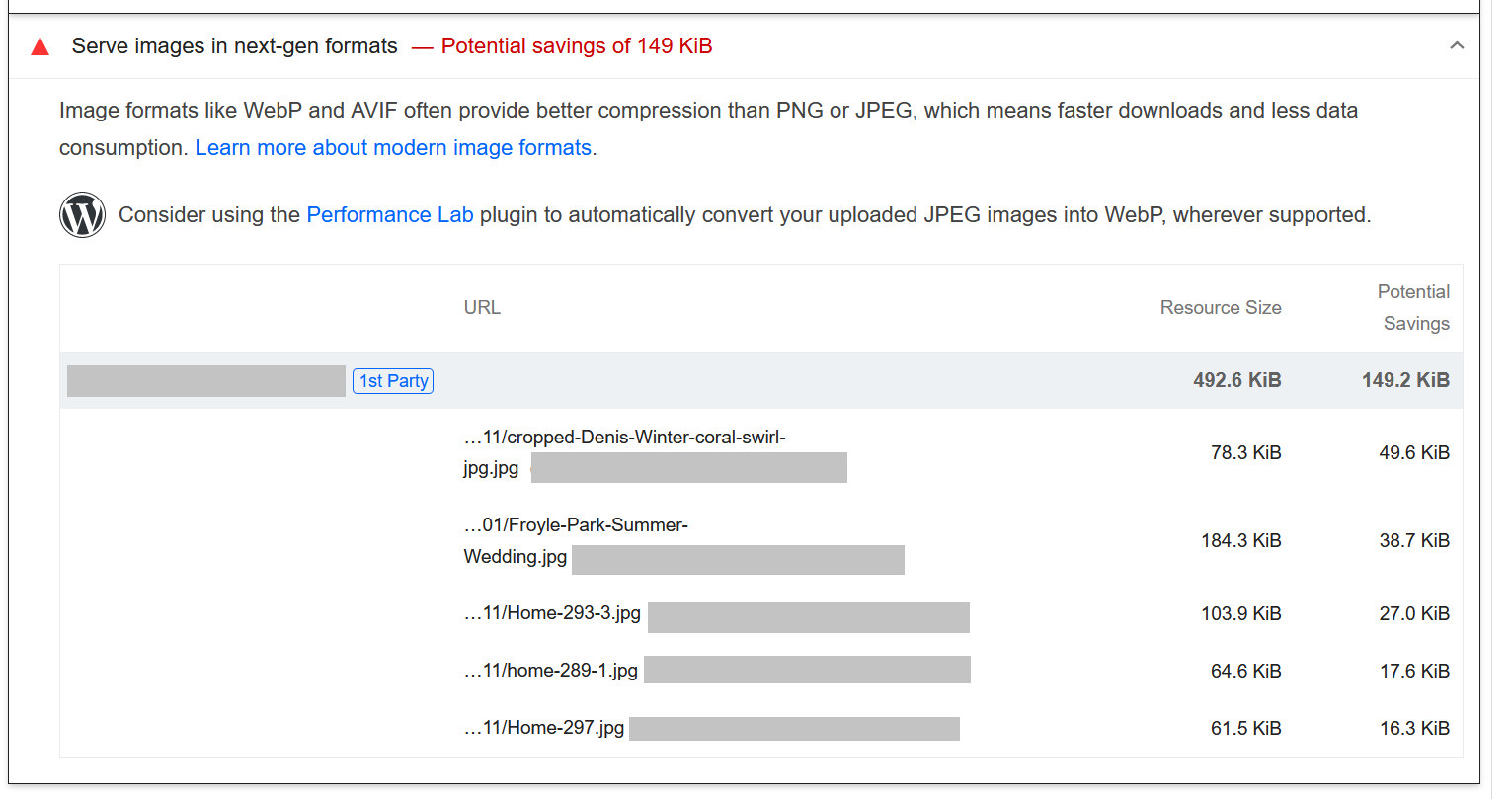Screen dimensions: 1512x799
Task: Click the Potential Savings column header
Action: point(1413,307)
